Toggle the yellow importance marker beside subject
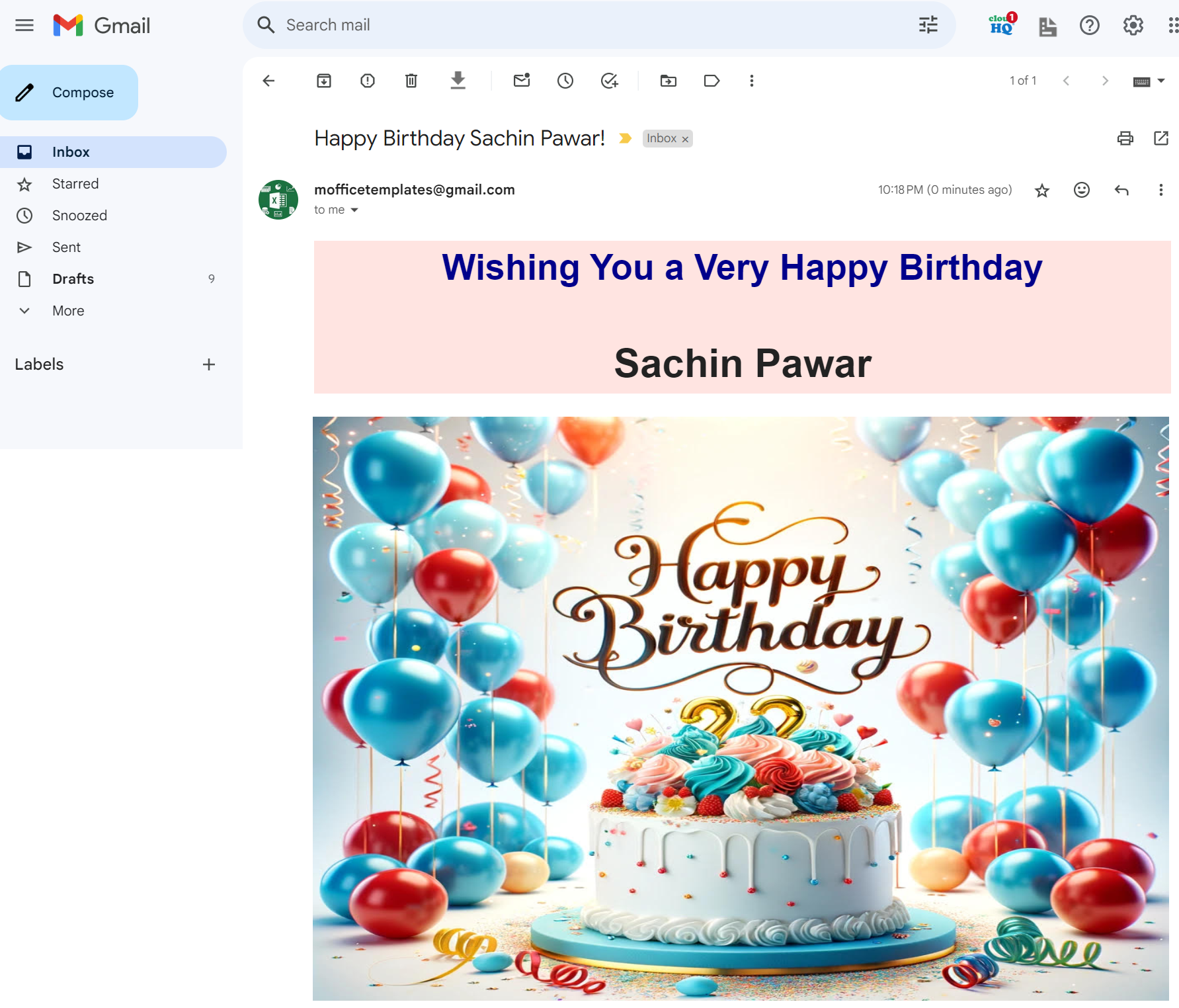Image resolution: width=1179 pixels, height=1008 pixels. point(625,138)
